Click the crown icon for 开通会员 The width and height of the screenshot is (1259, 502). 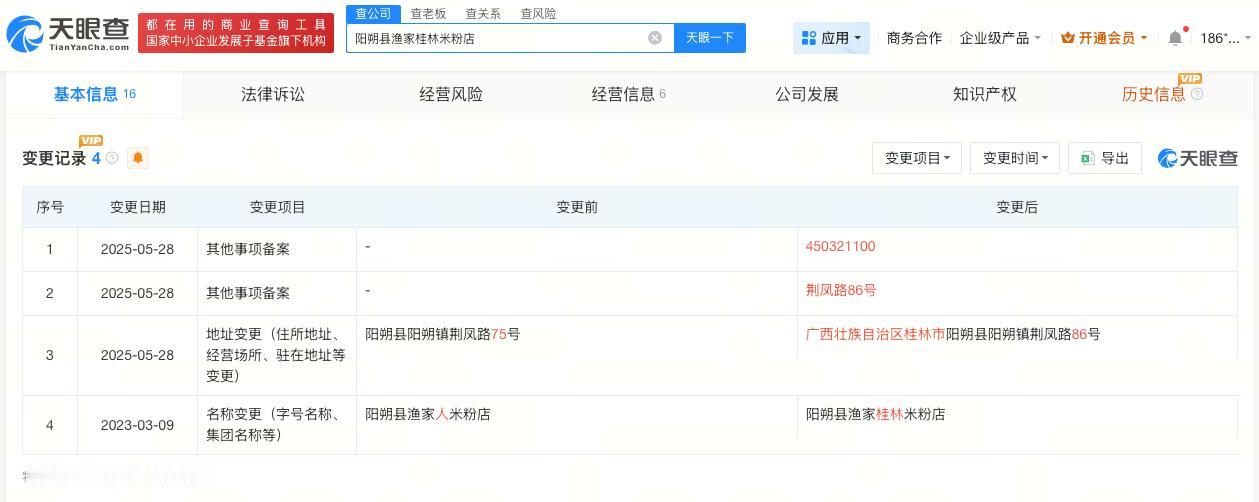pos(1067,38)
